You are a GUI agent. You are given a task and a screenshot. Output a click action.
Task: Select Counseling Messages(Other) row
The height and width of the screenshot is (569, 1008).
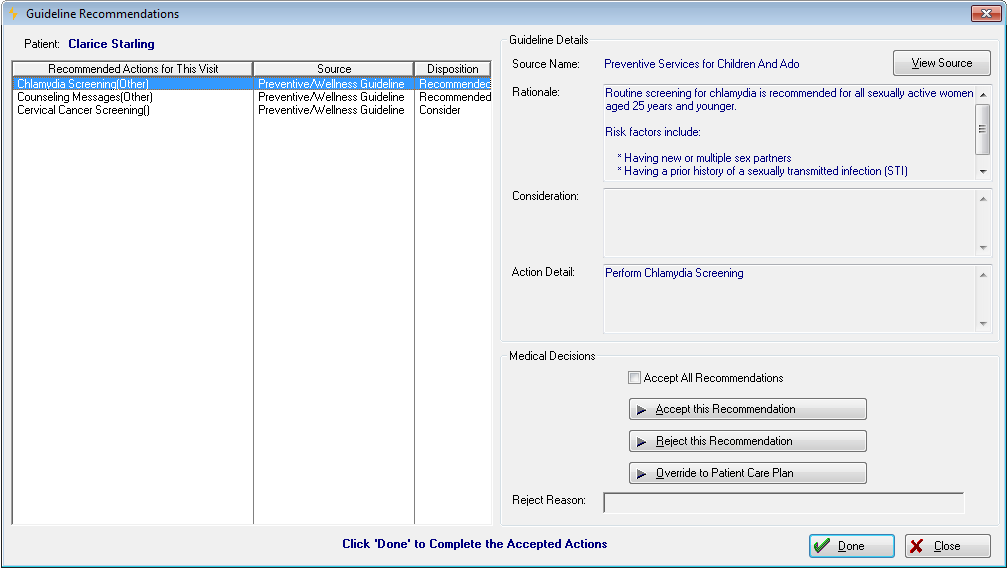pyautogui.click(x=251, y=97)
